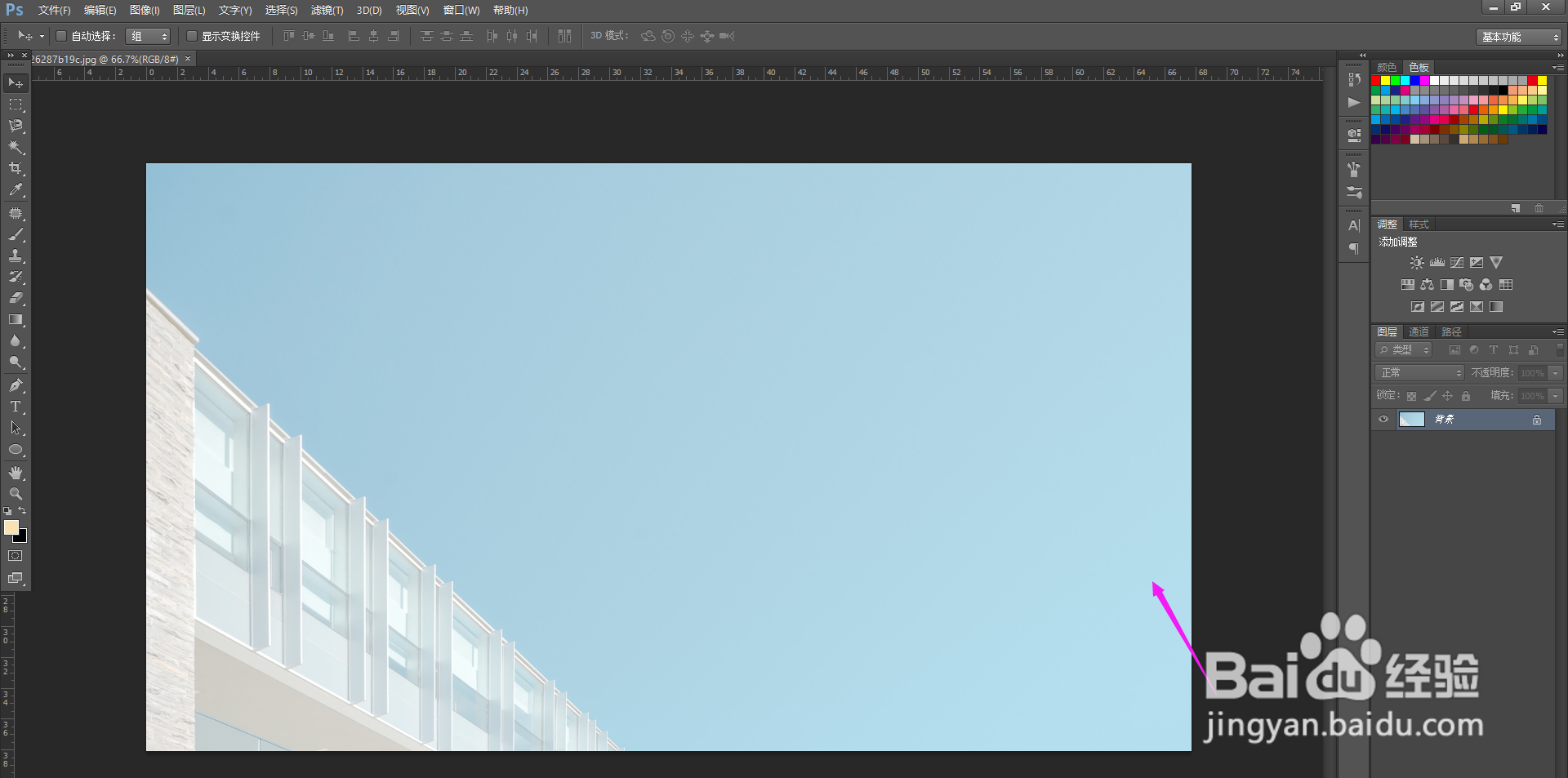Image resolution: width=1568 pixels, height=778 pixels.
Task: Open the Adjustments panel flyout menu
Action: pos(1557,225)
